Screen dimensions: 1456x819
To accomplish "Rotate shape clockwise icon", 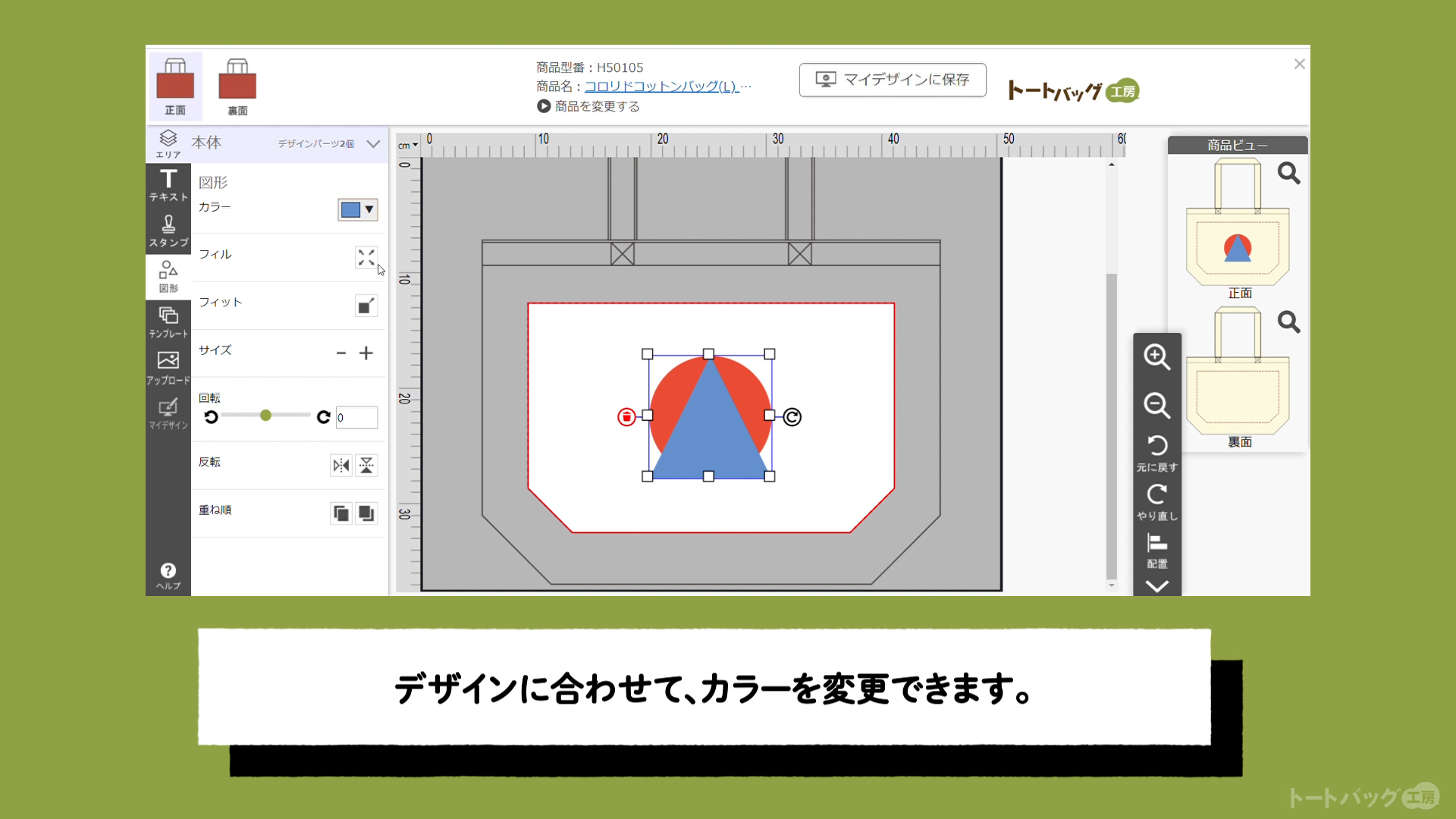I will [323, 416].
